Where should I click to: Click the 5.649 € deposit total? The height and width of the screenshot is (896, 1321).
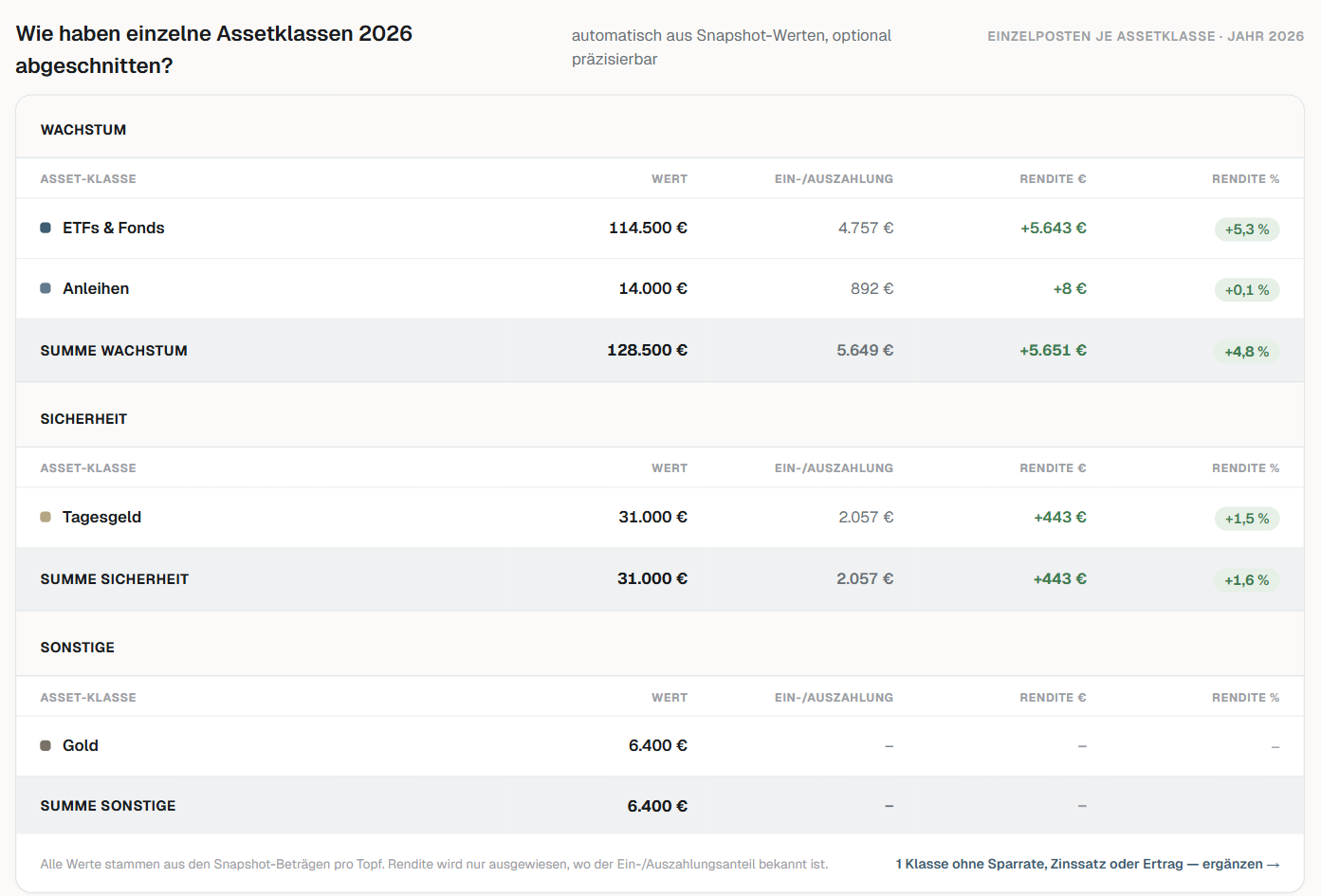tap(865, 350)
